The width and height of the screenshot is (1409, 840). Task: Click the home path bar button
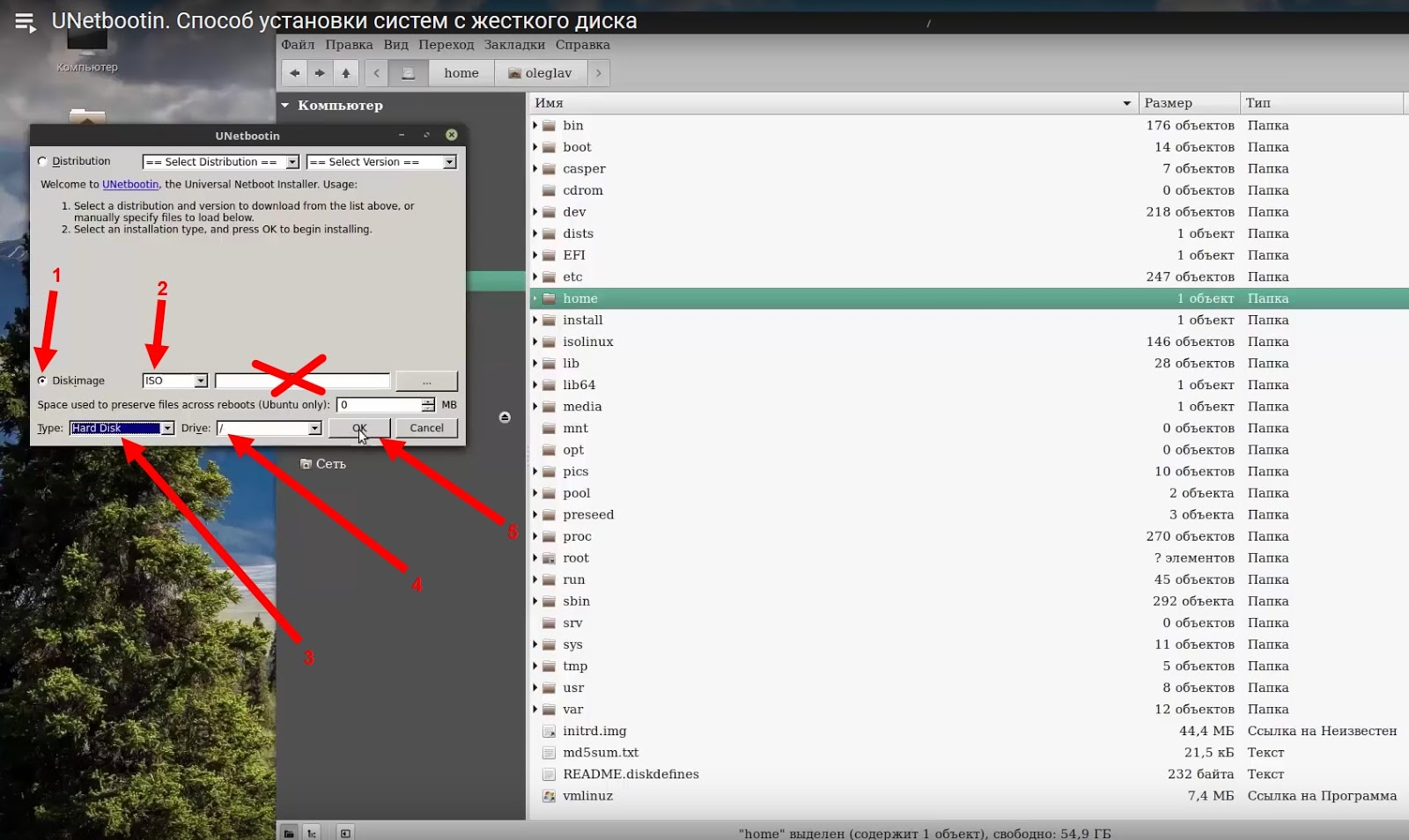point(461,73)
